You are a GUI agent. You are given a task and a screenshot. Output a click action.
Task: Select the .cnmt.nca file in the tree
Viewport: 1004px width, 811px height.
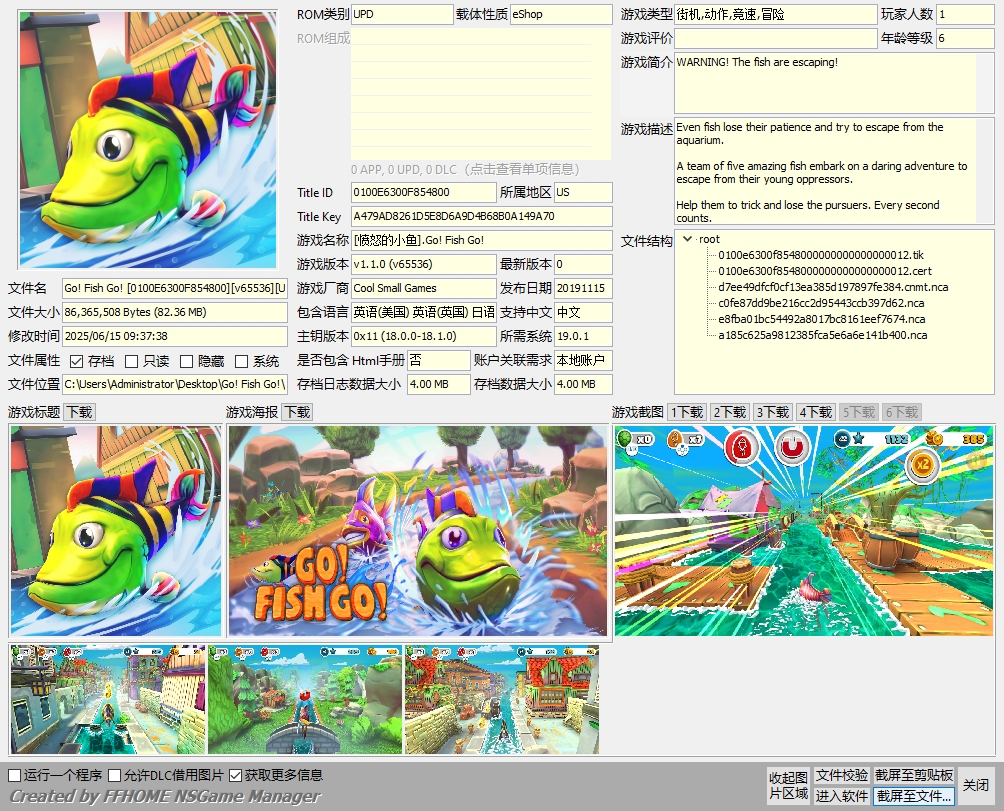(x=832, y=287)
